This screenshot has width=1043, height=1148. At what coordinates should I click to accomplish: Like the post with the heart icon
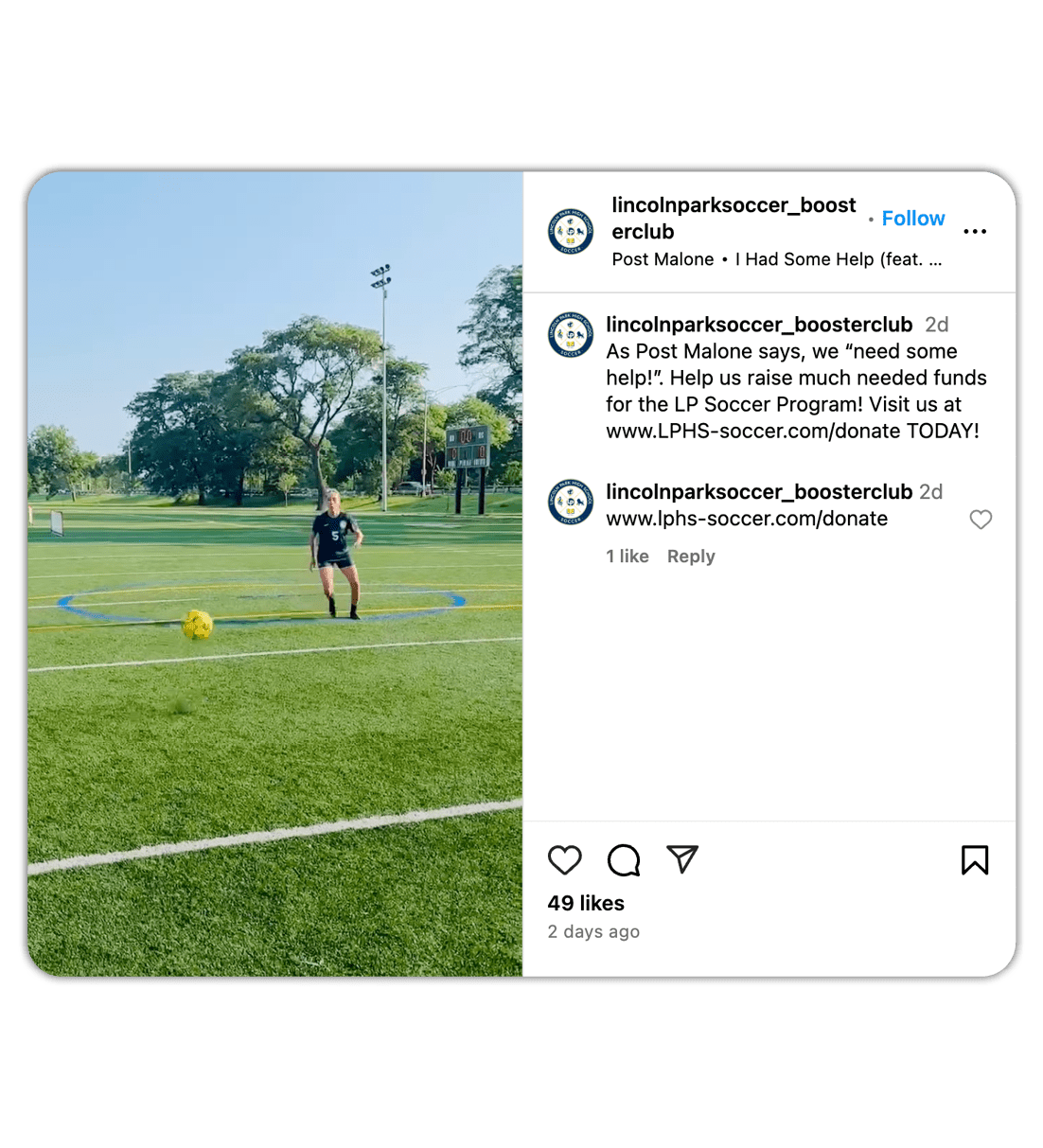click(x=565, y=859)
